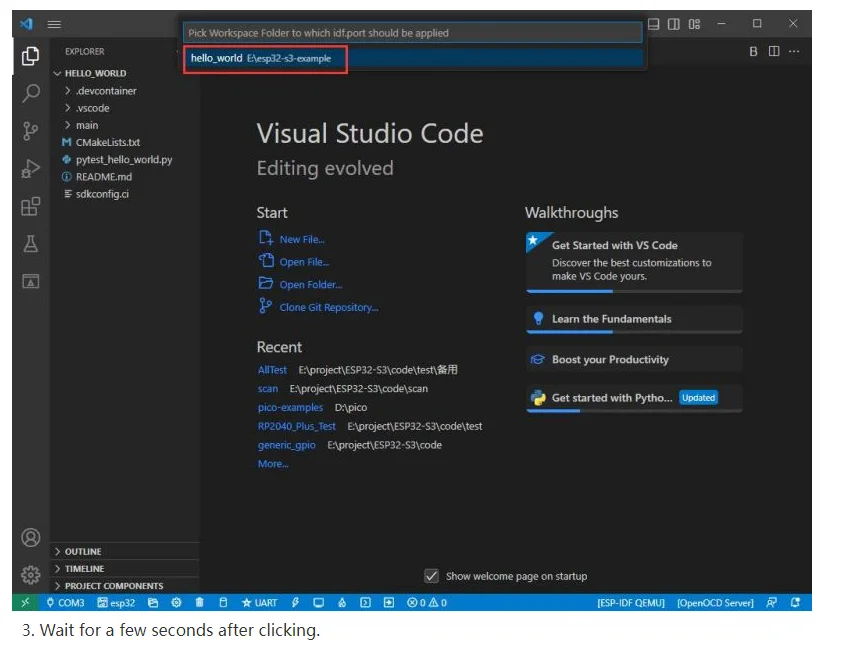Screen dimensions: 844x649
Task: Open the Extensions view
Action: click(x=31, y=206)
